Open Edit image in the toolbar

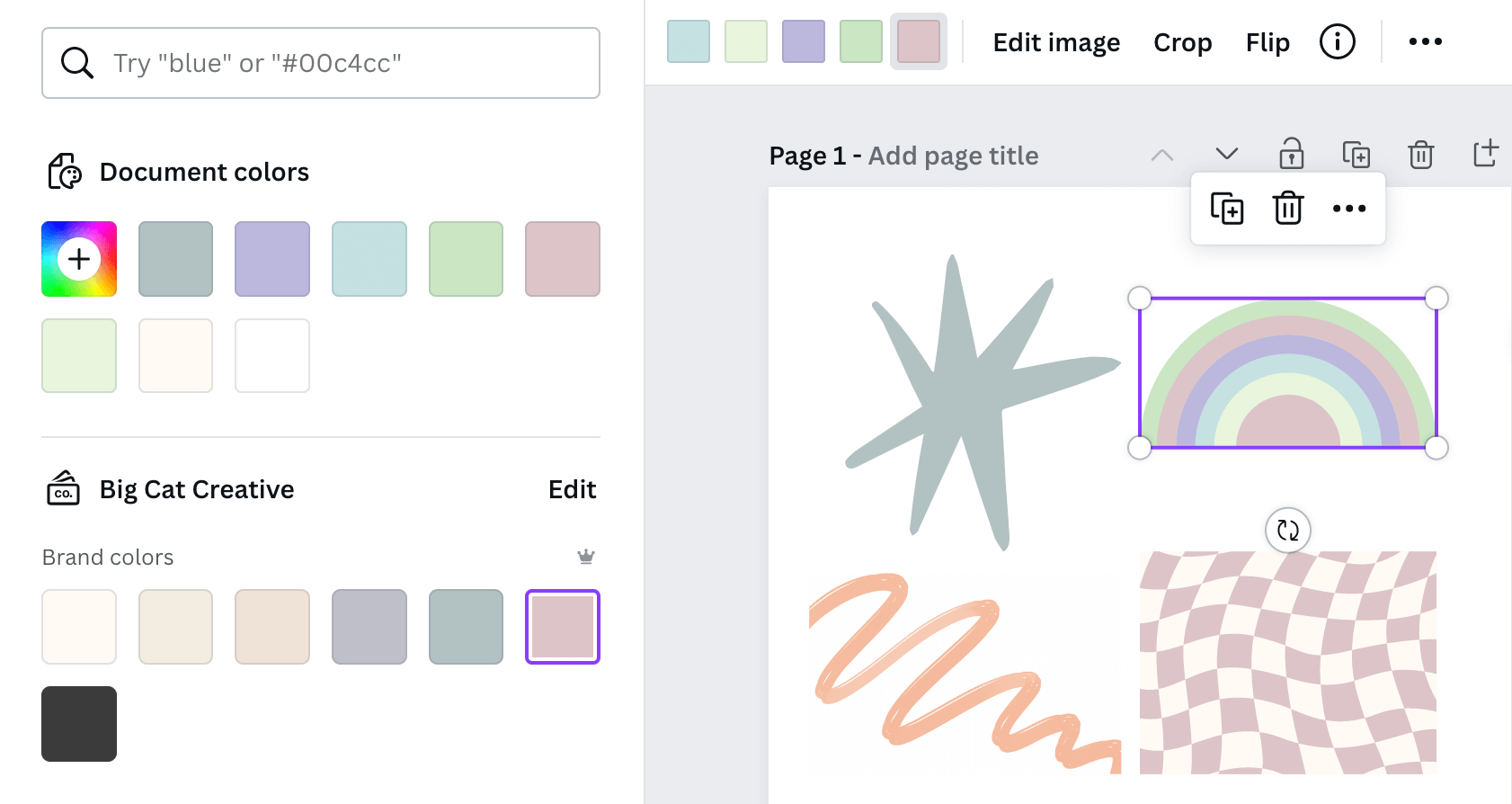(x=1056, y=42)
